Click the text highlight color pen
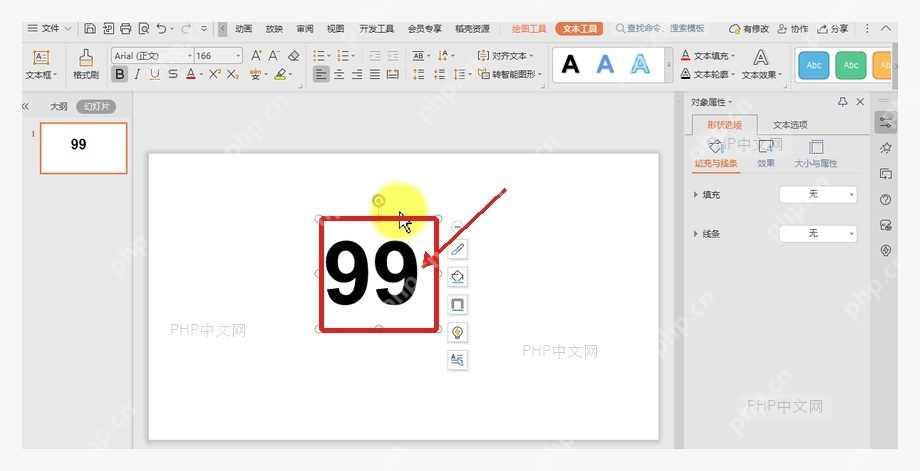Viewport: 920px width, 471px height. point(280,74)
